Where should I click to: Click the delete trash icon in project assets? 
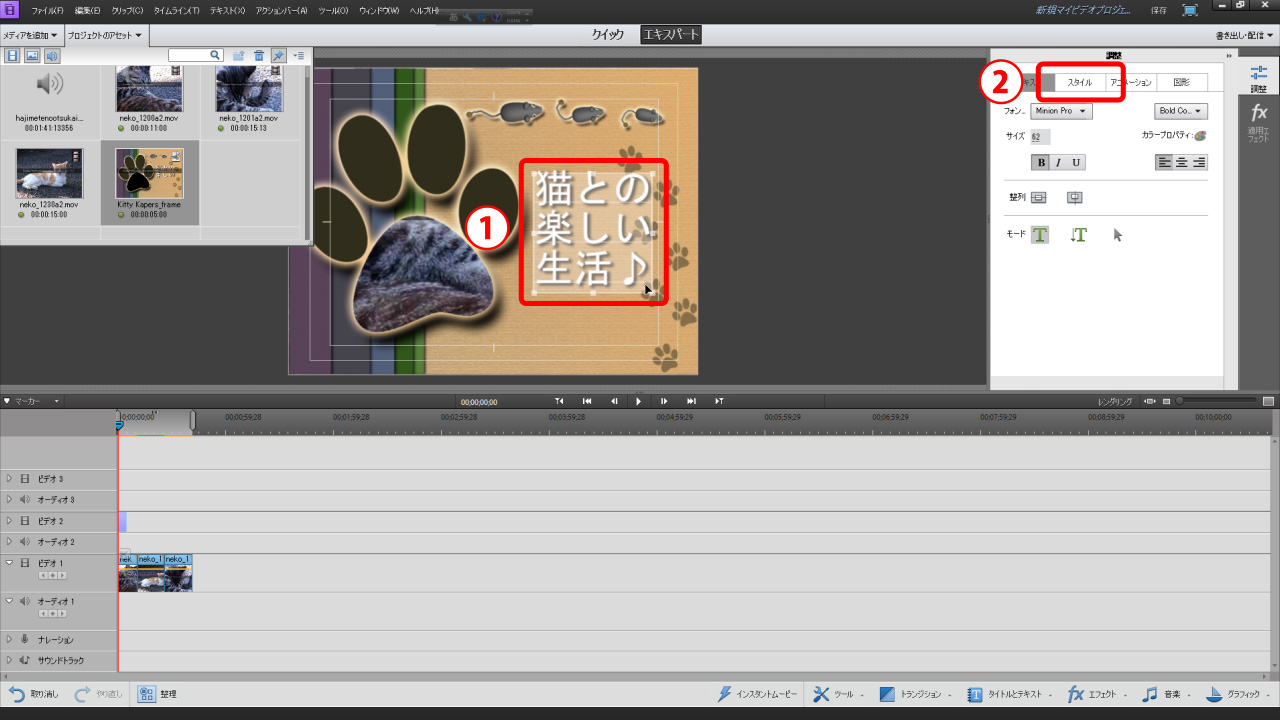click(x=258, y=56)
